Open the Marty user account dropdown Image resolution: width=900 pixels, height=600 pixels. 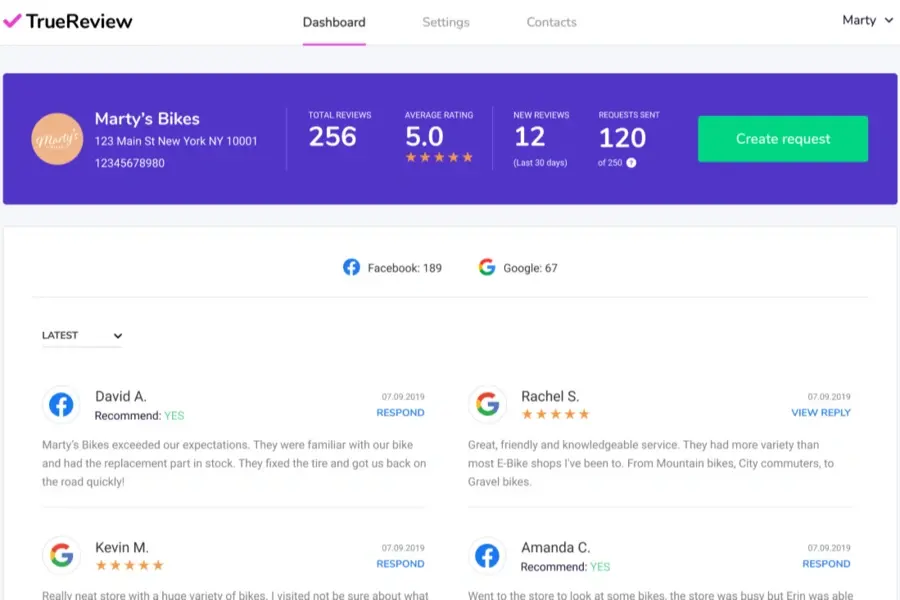tap(867, 20)
